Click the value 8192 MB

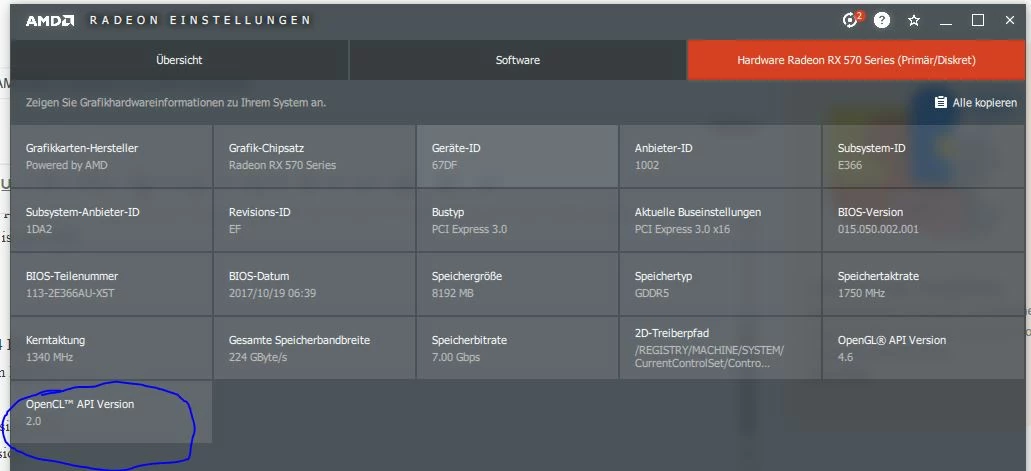452,293
